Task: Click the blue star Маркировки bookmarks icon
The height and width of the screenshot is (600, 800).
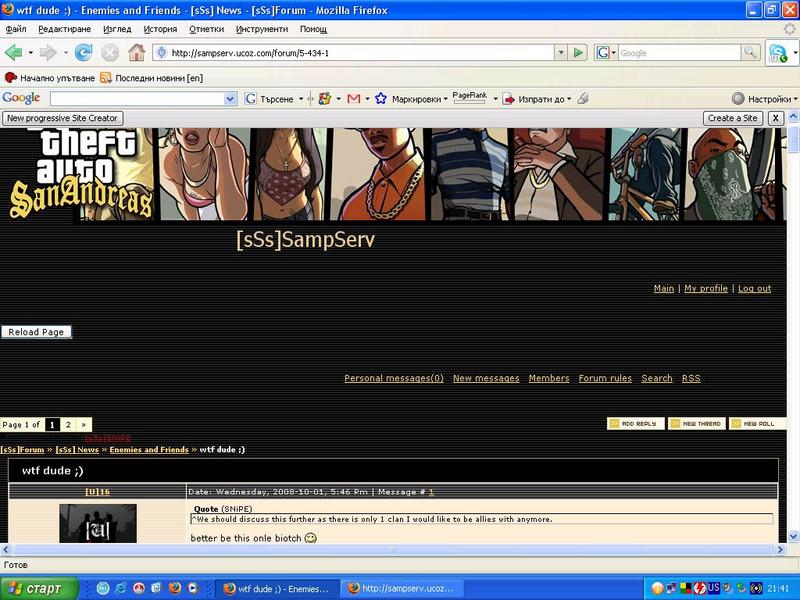Action: [381, 98]
